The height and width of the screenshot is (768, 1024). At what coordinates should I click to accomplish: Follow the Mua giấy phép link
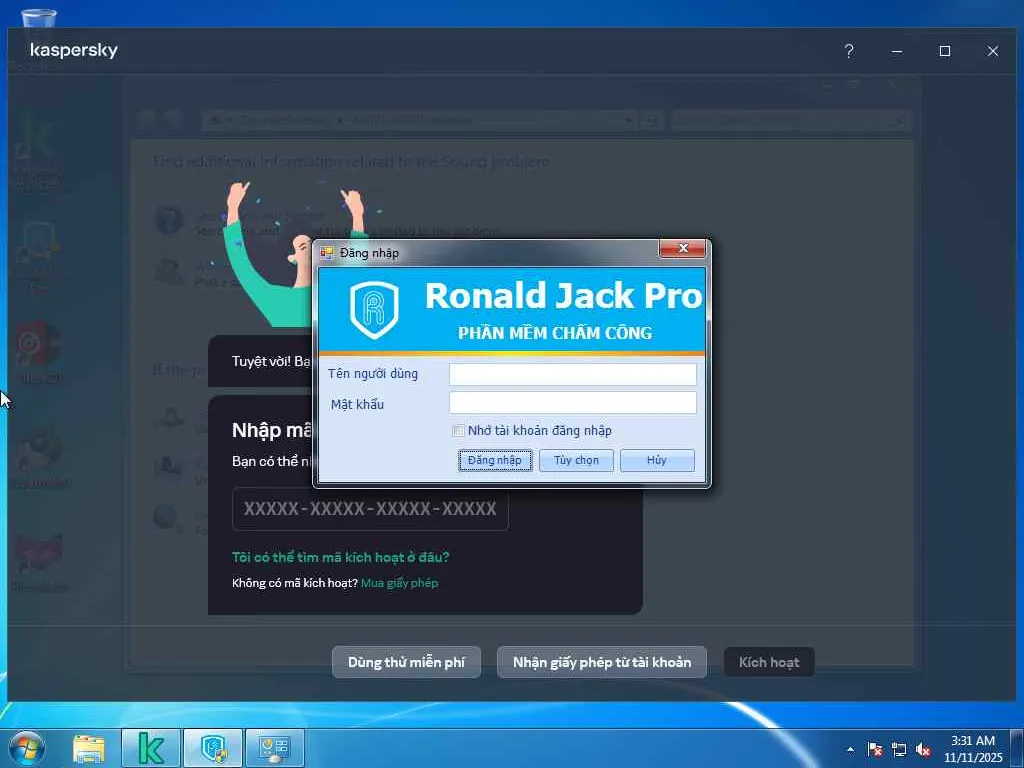pos(400,583)
